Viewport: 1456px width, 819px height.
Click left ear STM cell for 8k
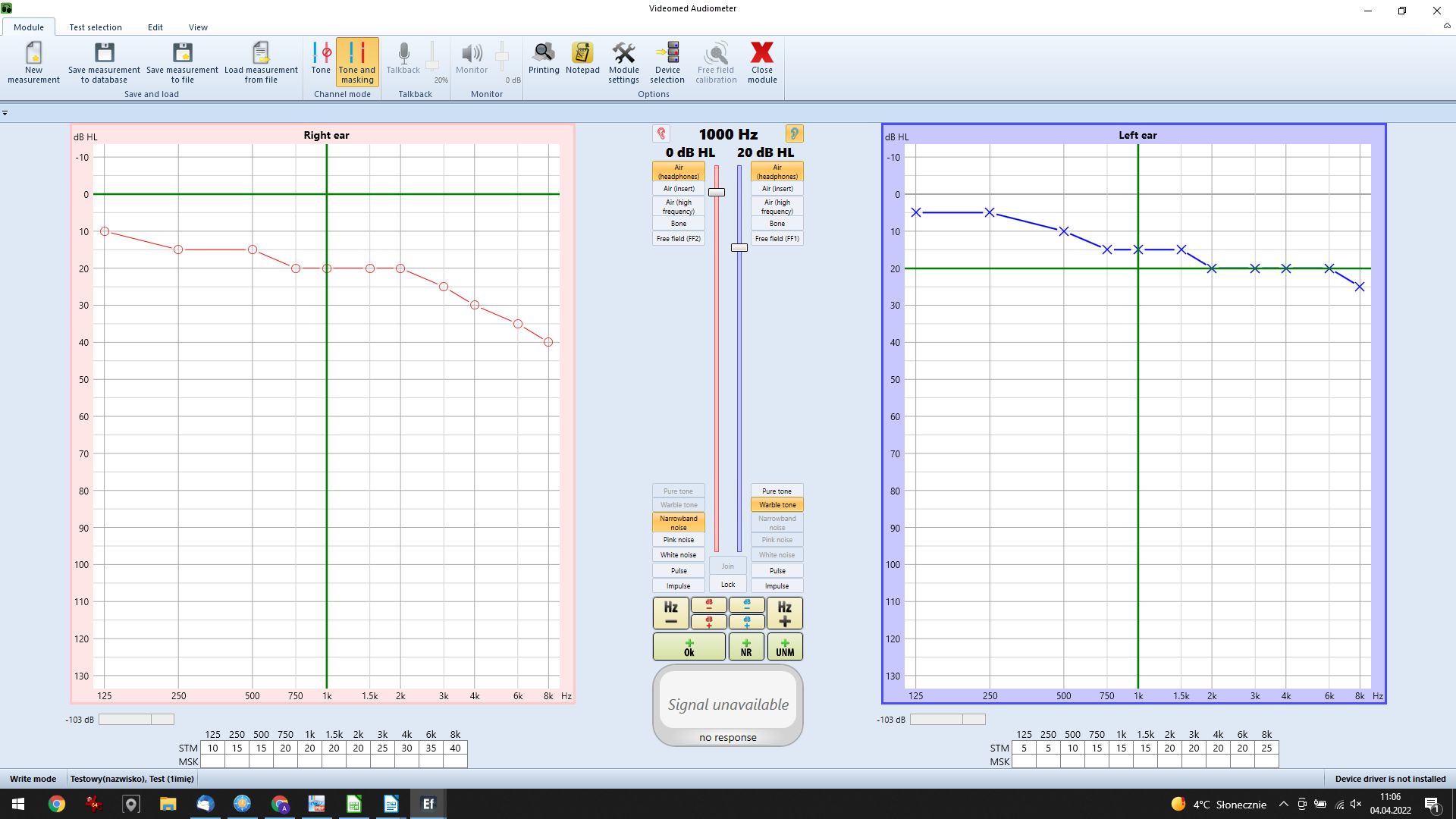click(x=1266, y=748)
